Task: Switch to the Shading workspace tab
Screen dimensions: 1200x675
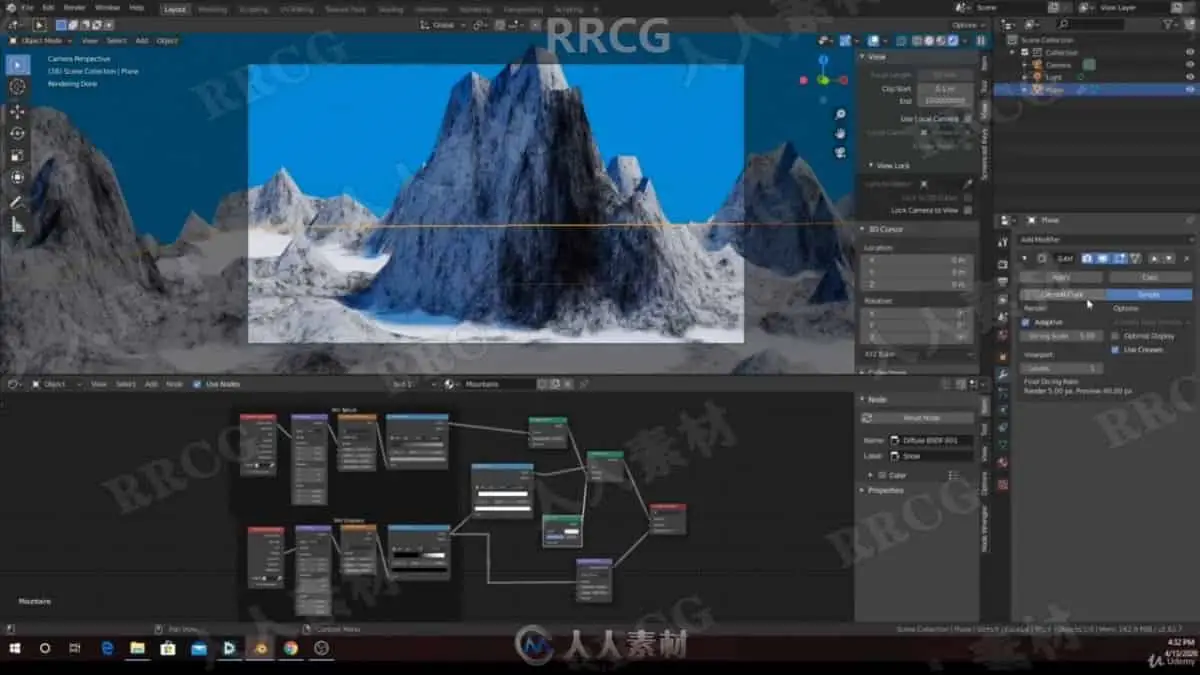Action: [391, 8]
